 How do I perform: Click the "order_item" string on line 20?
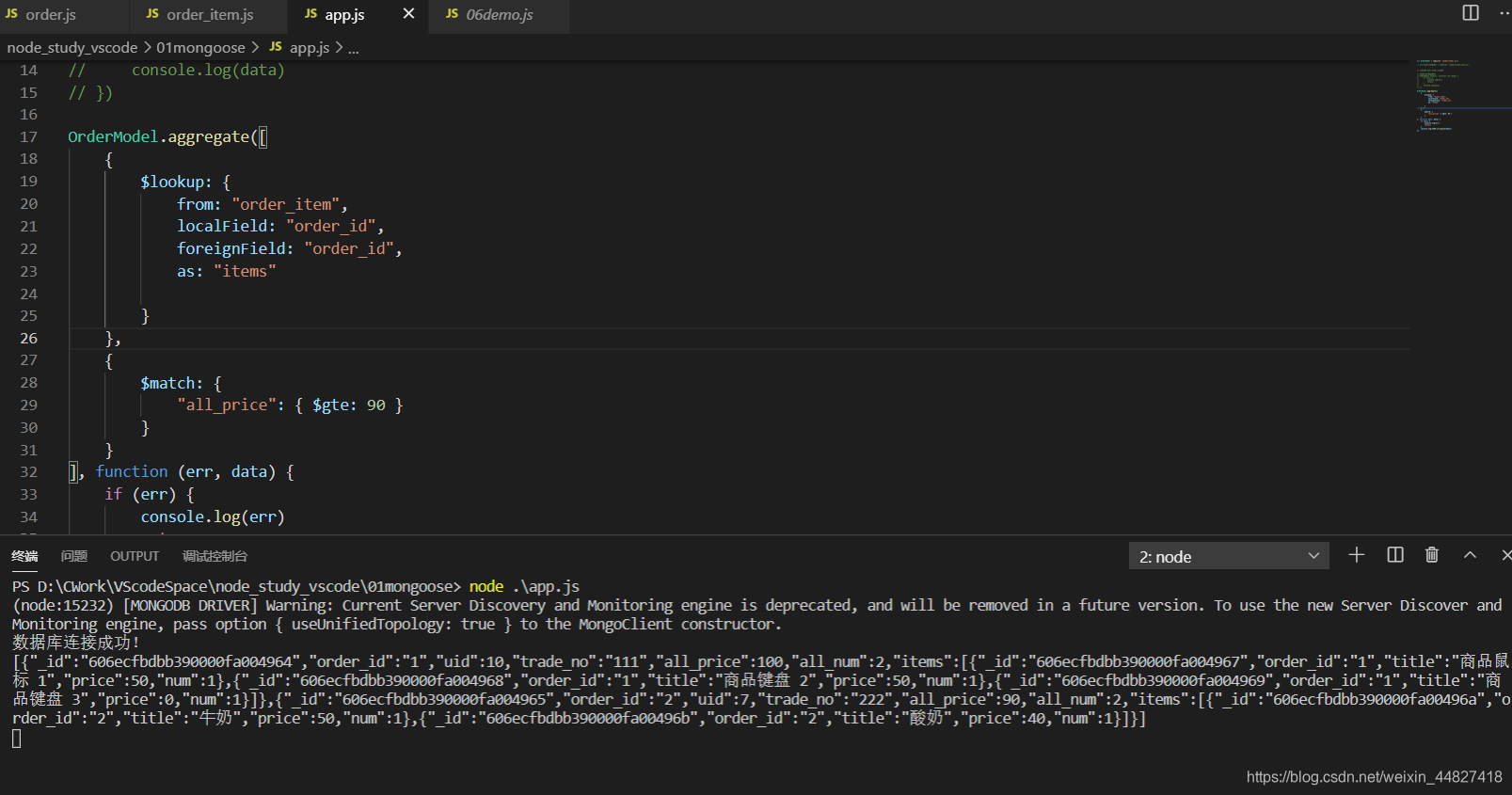click(286, 204)
